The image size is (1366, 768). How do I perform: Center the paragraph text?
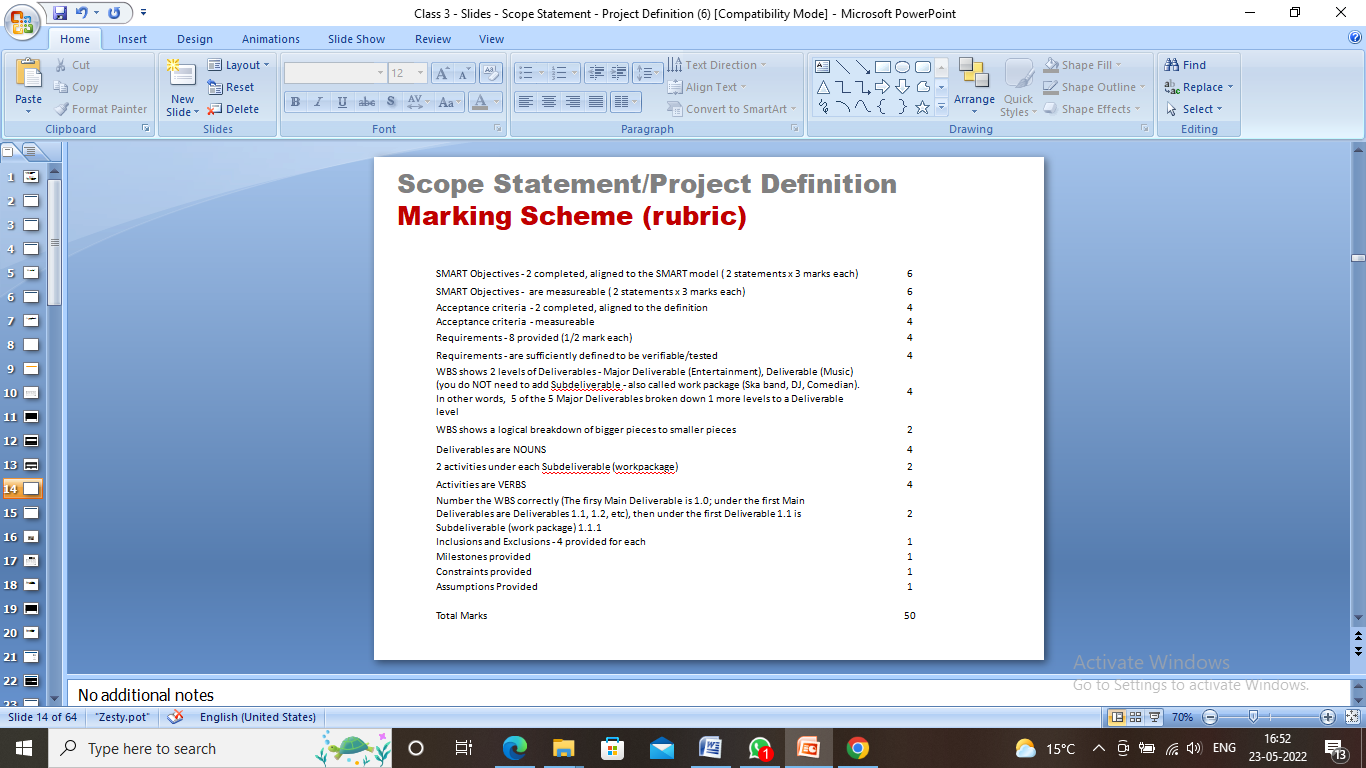[549, 102]
